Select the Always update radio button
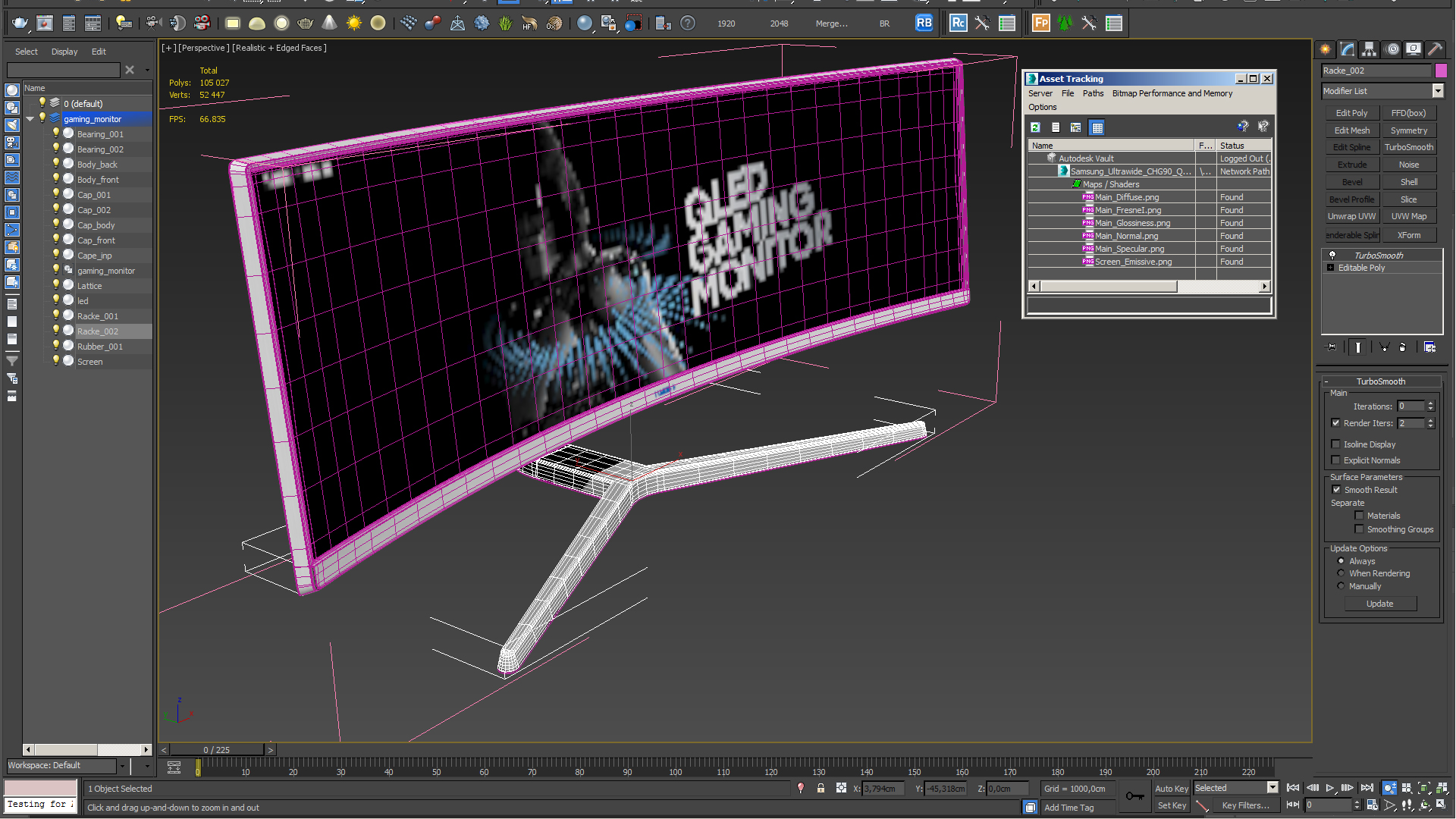Viewport: 1456px width, 819px height. (x=1341, y=561)
